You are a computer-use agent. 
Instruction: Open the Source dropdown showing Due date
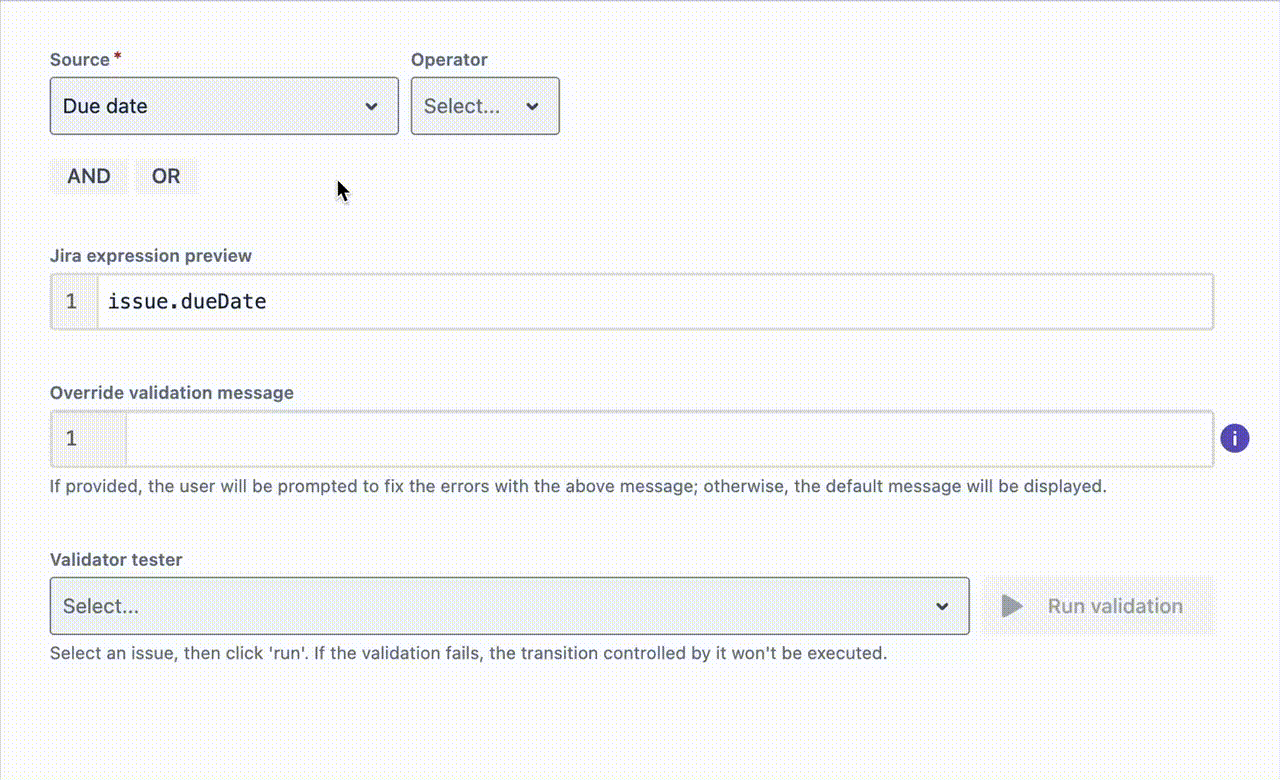coord(224,106)
